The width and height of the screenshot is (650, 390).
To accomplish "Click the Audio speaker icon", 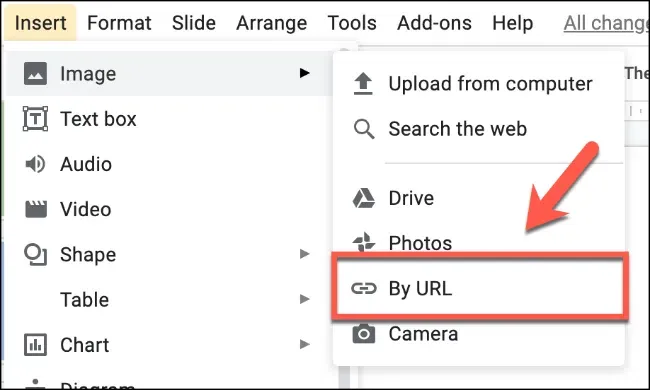I will [35, 164].
